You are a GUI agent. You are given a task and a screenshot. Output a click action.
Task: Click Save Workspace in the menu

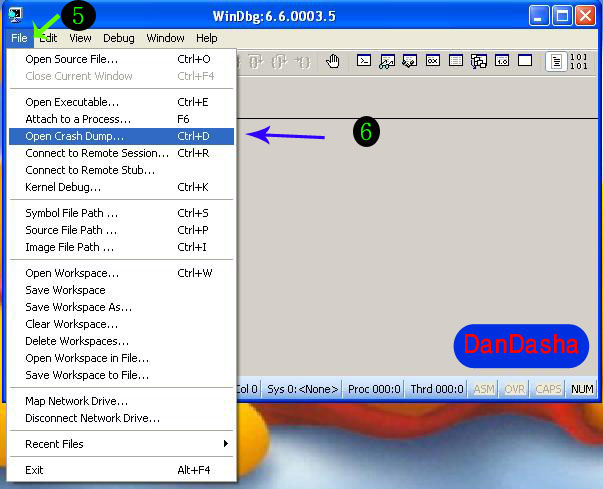click(121, 290)
